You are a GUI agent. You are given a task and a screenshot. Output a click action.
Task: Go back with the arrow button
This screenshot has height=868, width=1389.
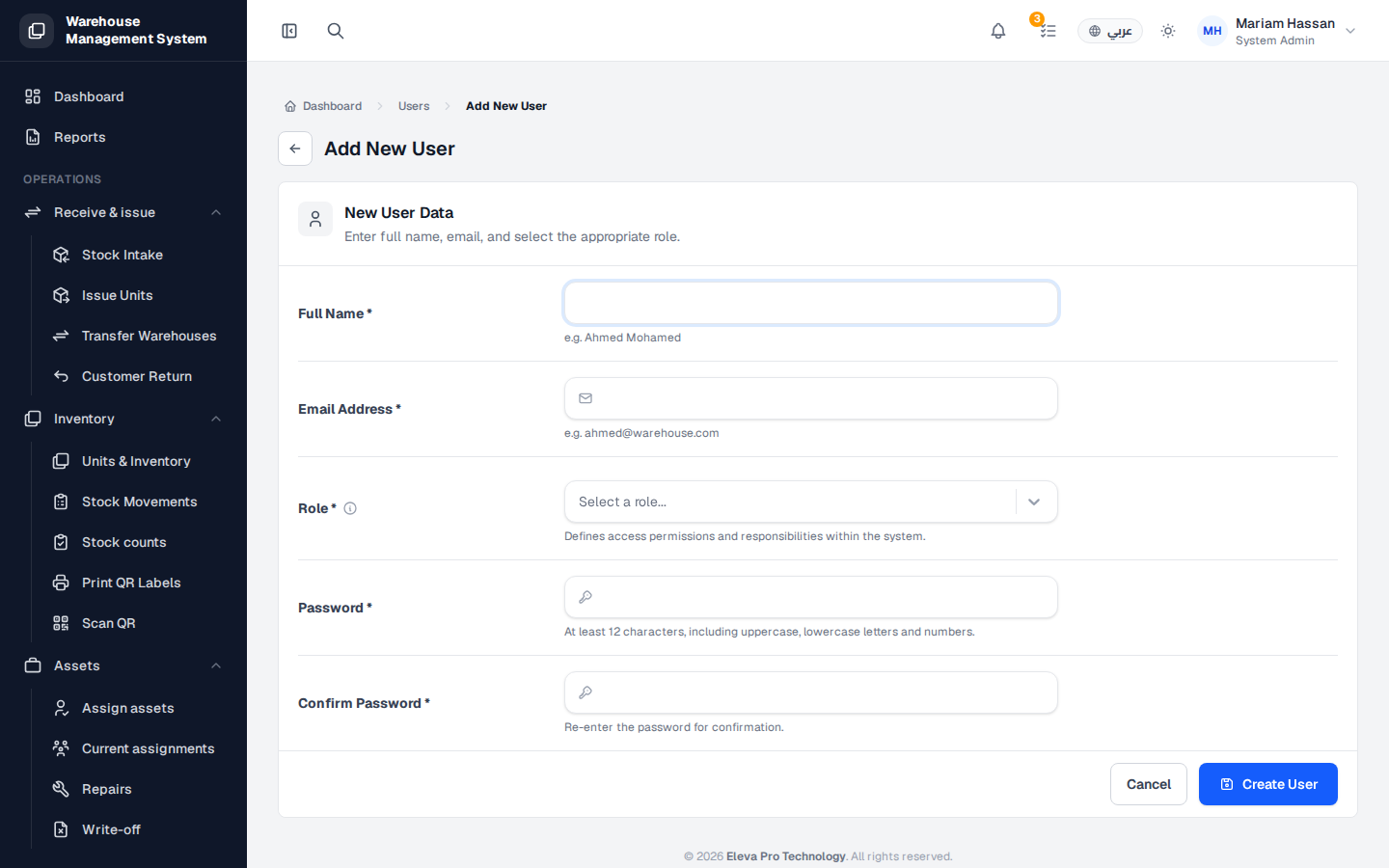click(x=295, y=149)
